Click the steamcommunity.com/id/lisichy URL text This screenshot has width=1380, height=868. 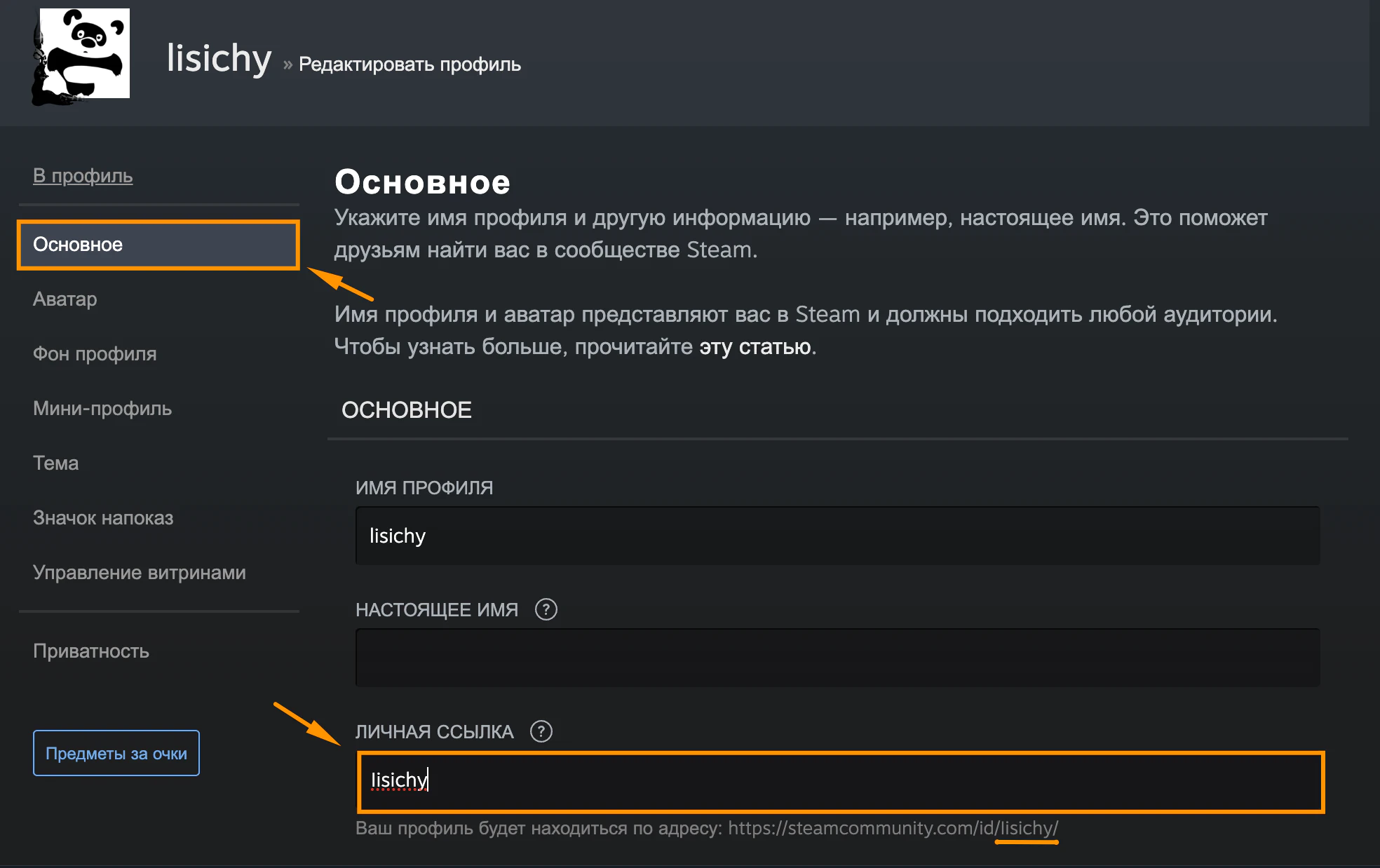click(893, 828)
